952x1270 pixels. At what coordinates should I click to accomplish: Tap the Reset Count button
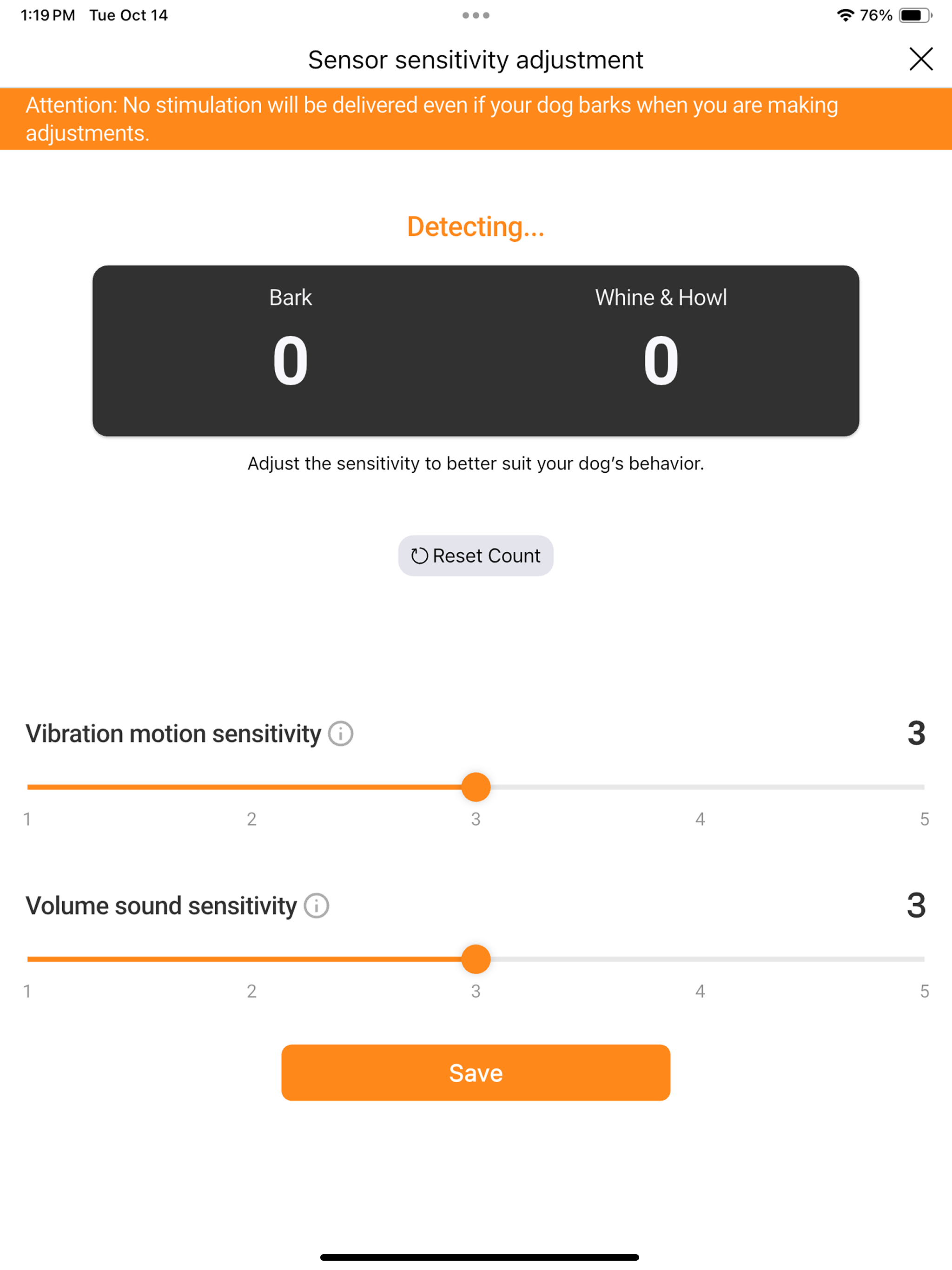coord(476,556)
